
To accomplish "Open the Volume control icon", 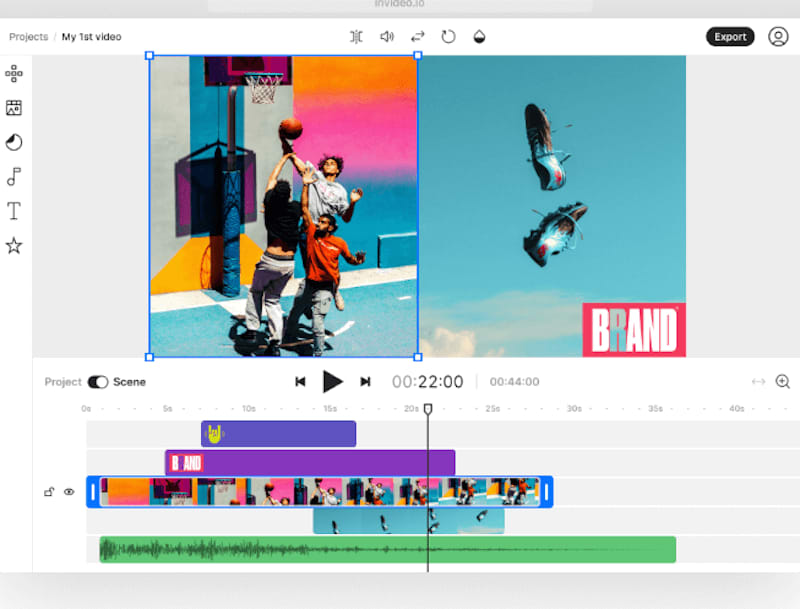I will [388, 36].
